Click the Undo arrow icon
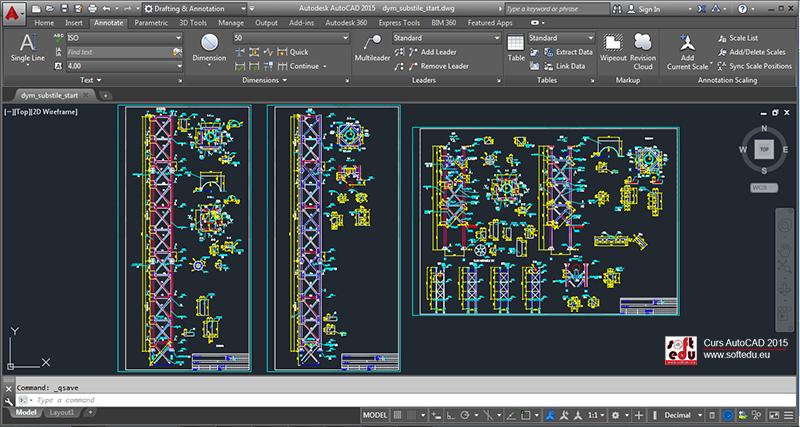This screenshot has width=800, height=427. click(106, 9)
